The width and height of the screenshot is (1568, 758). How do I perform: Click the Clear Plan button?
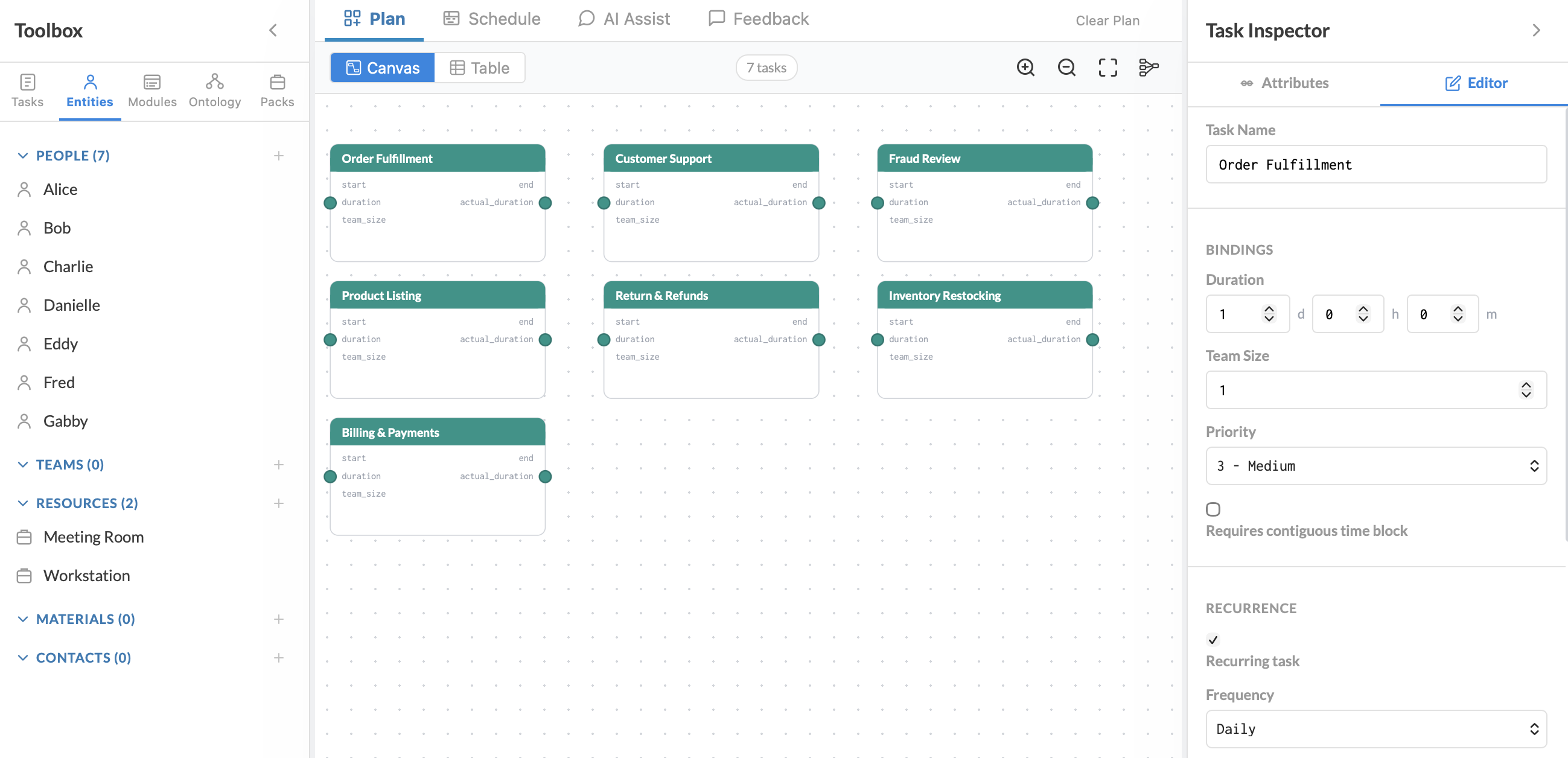(1107, 20)
